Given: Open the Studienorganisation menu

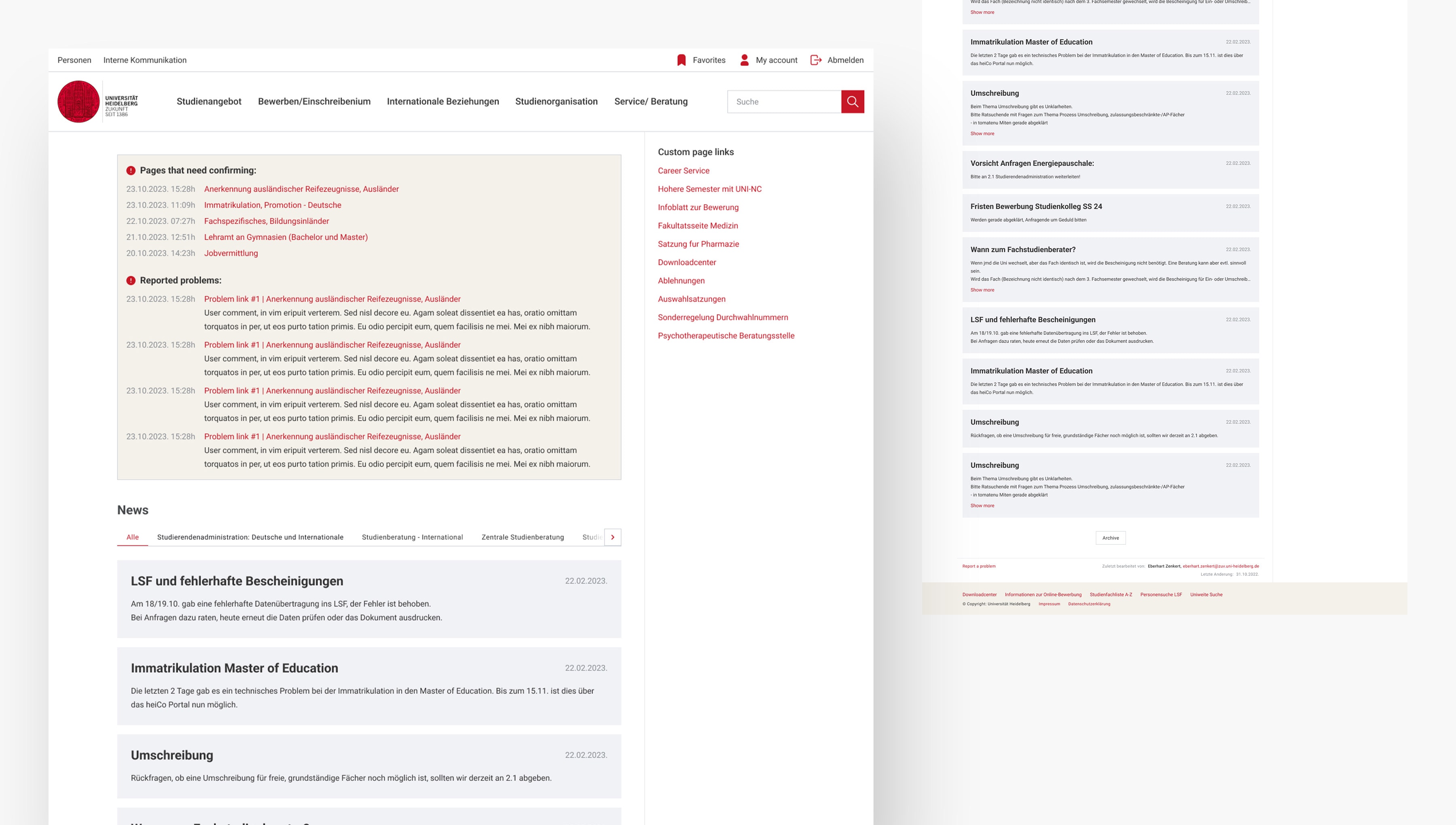Looking at the screenshot, I should (557, 102).
